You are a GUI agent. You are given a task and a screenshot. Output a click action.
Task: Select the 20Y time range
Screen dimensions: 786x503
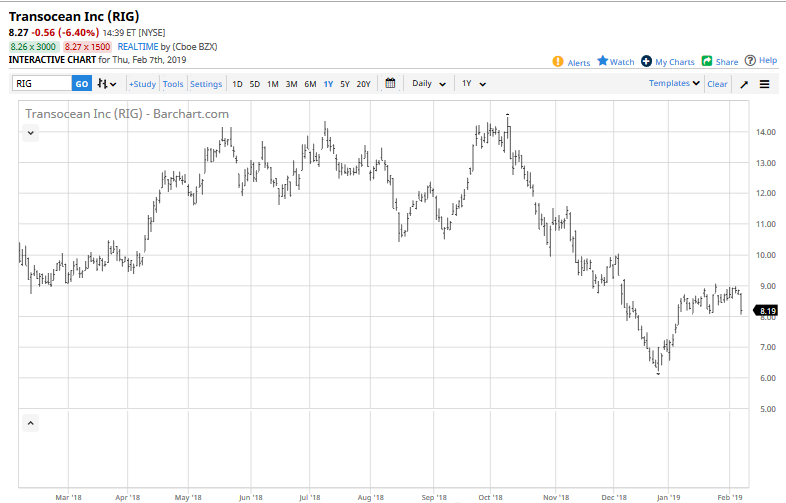363,84
